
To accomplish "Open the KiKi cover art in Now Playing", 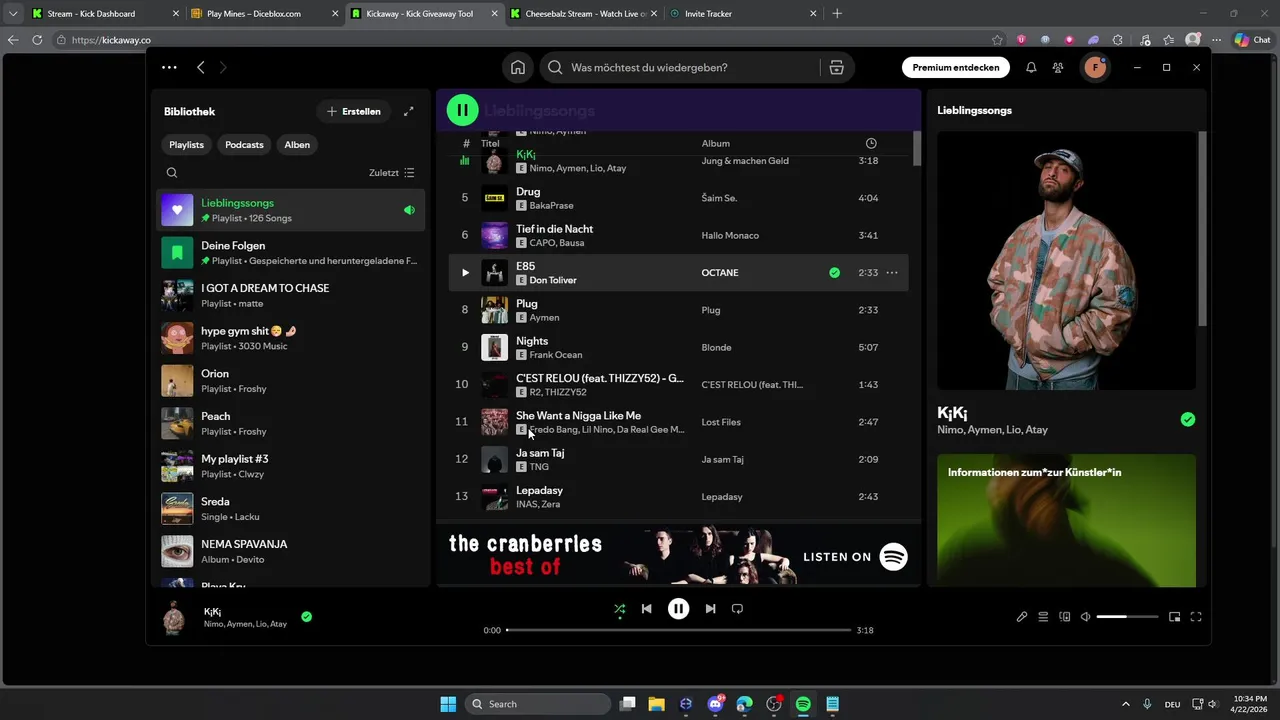I will (1066, 261).
